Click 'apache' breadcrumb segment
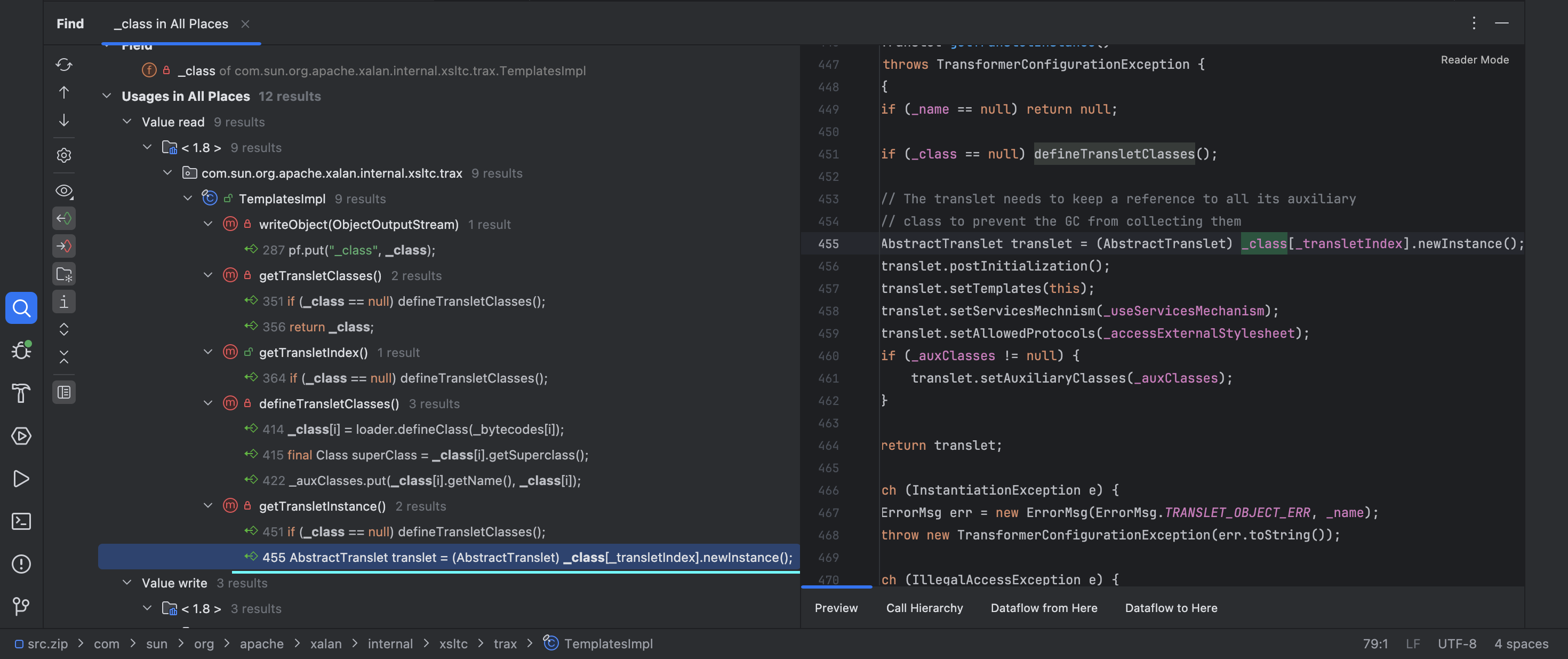The height and width of the screenshot is (659, 1568). [x=261, y=643]
